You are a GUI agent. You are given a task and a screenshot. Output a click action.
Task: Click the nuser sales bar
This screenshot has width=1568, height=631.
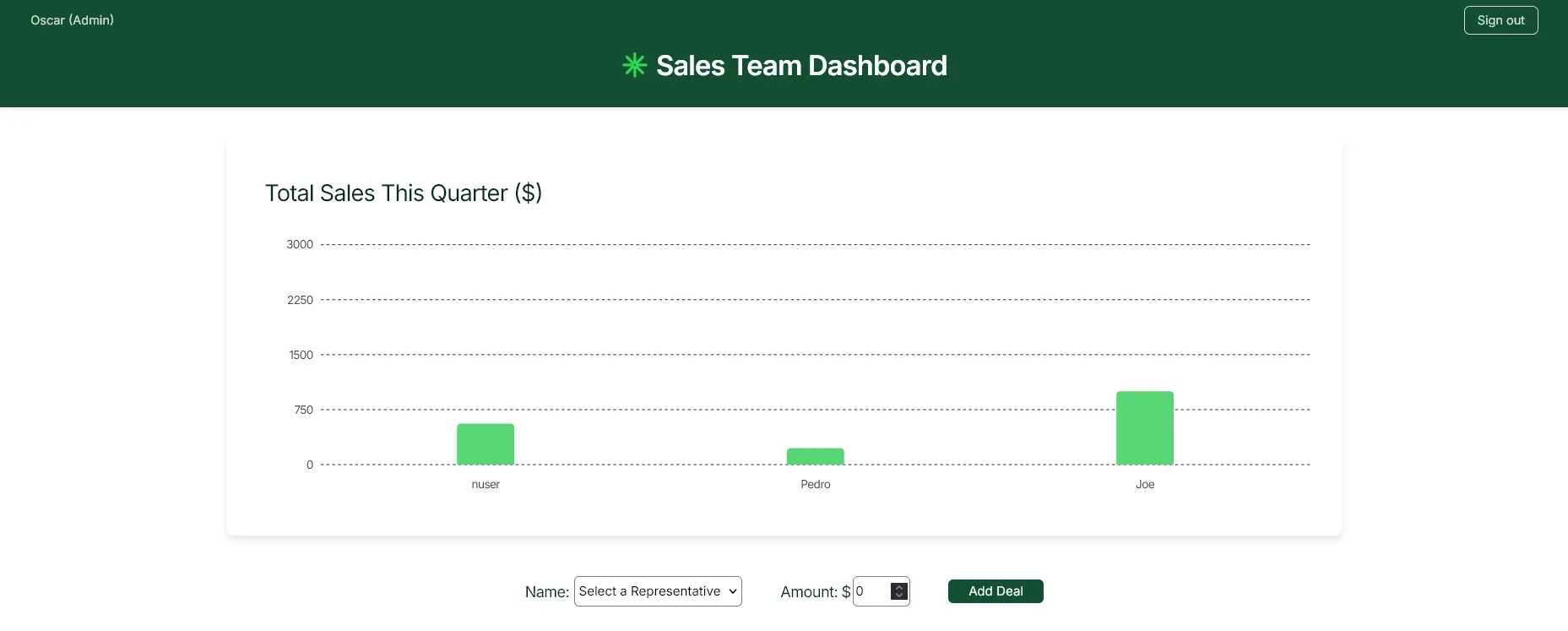(x=486, y=444)
